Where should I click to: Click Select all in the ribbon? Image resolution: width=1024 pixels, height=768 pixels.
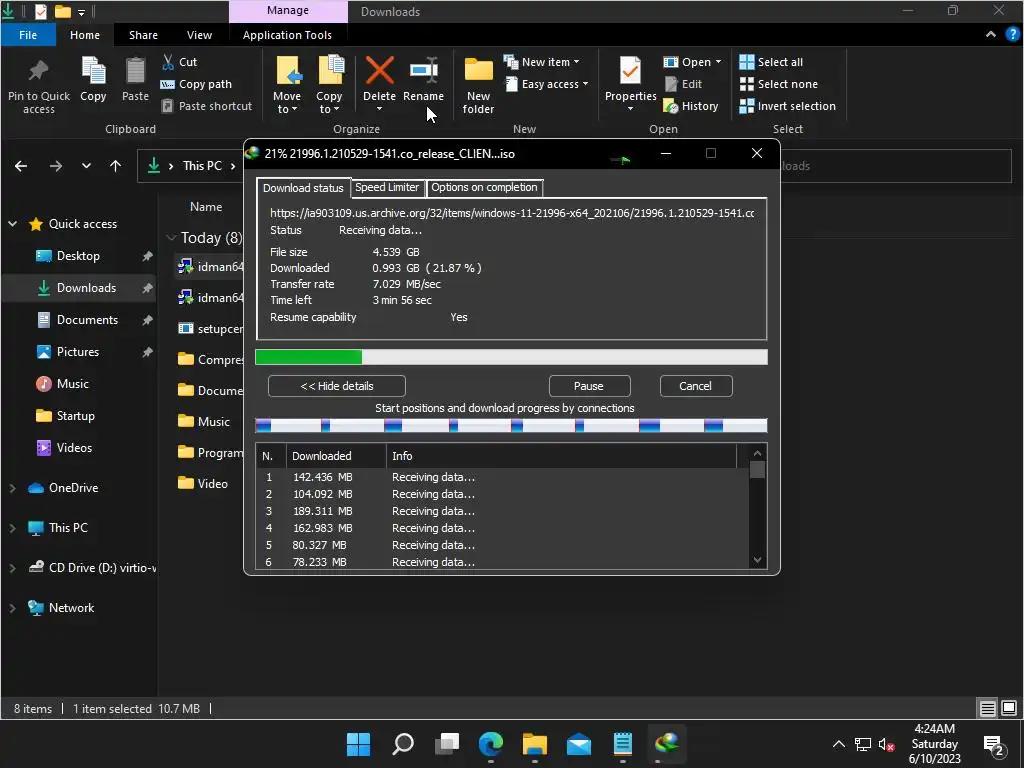[x=771, y=62]
